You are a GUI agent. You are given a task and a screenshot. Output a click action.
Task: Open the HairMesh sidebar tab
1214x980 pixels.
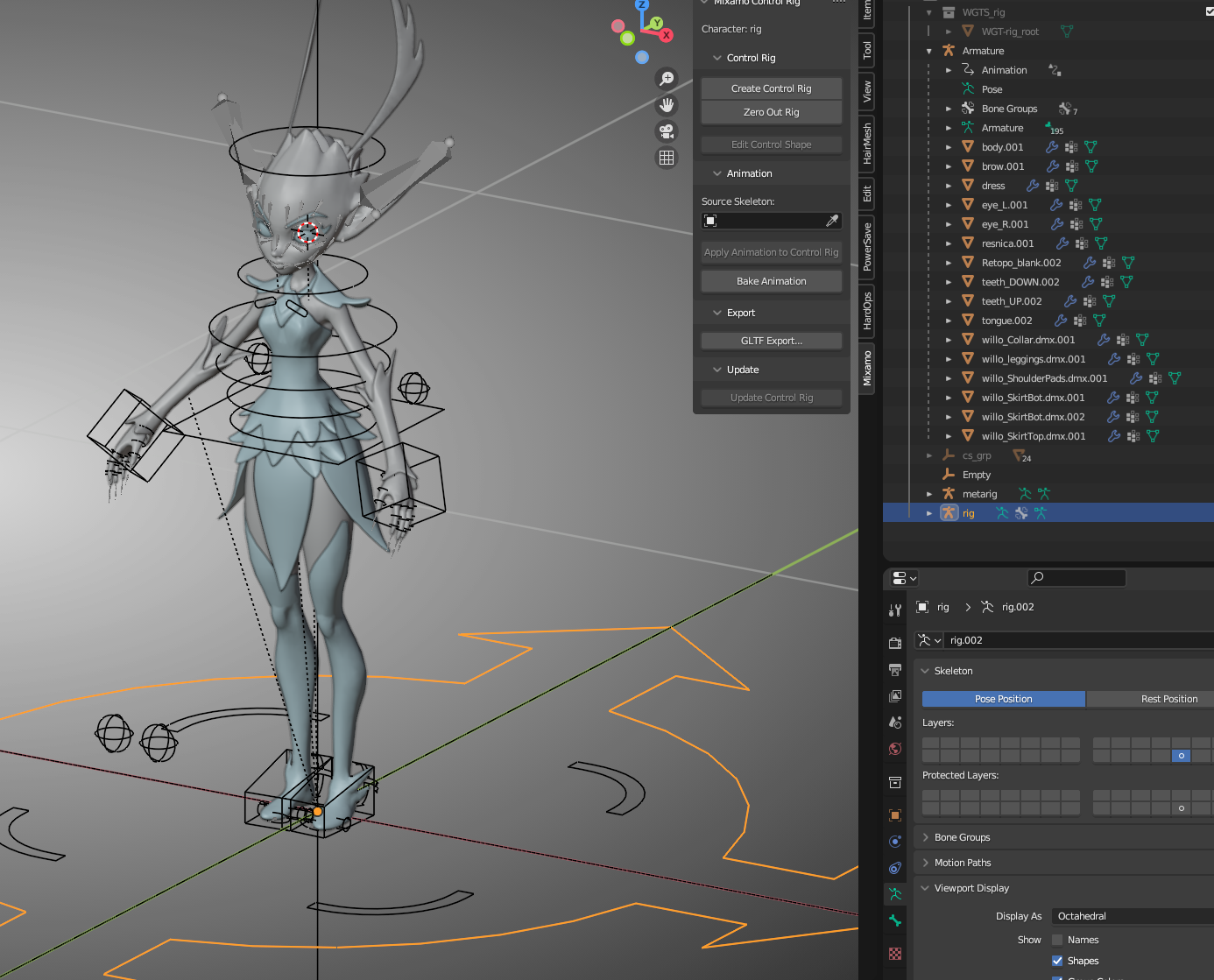tap(867, 144)
